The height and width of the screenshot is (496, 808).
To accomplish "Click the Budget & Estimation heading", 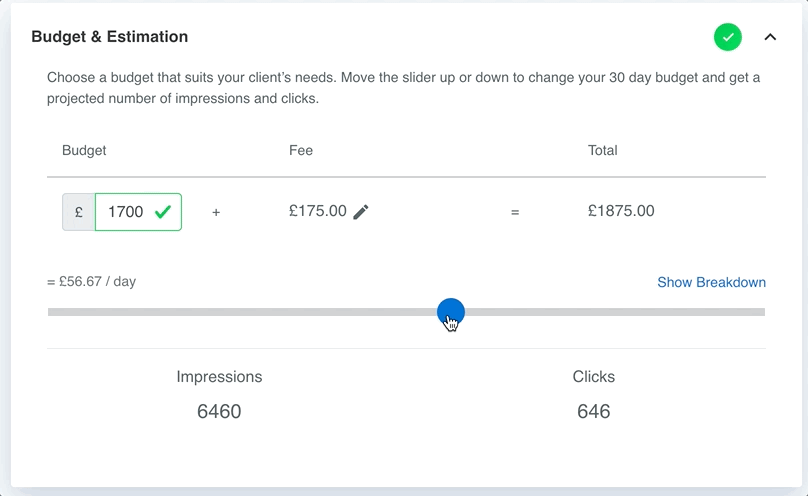I will pos(110,37).
